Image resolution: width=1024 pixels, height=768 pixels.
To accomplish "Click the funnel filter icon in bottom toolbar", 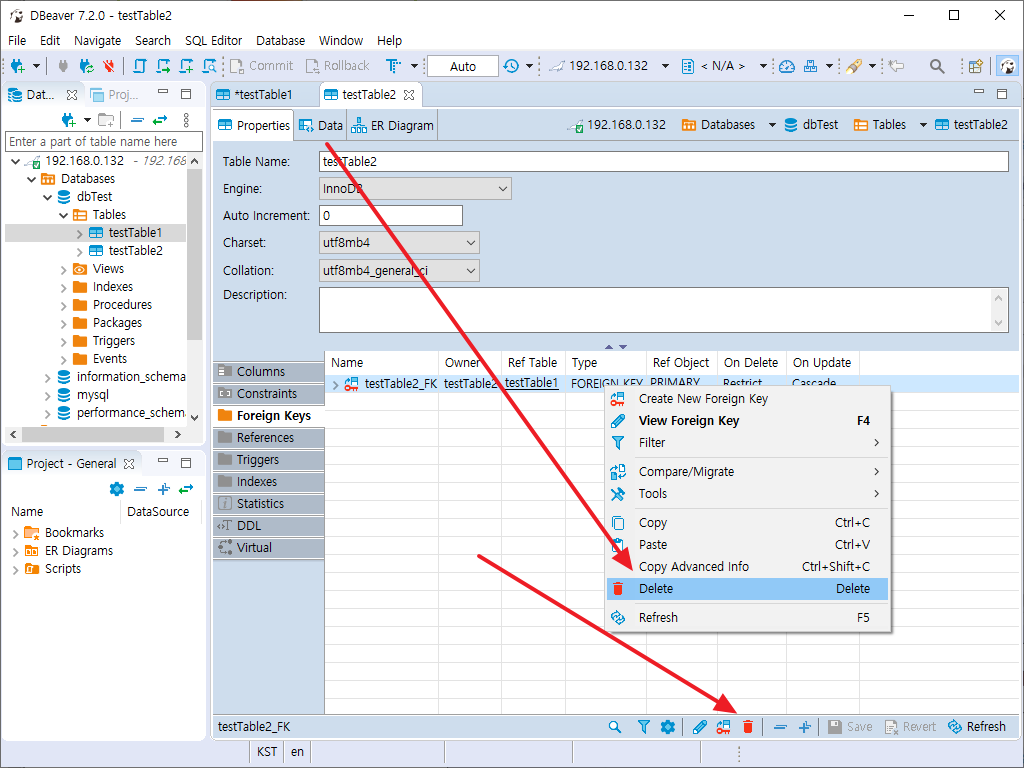I will pos(643,727).
